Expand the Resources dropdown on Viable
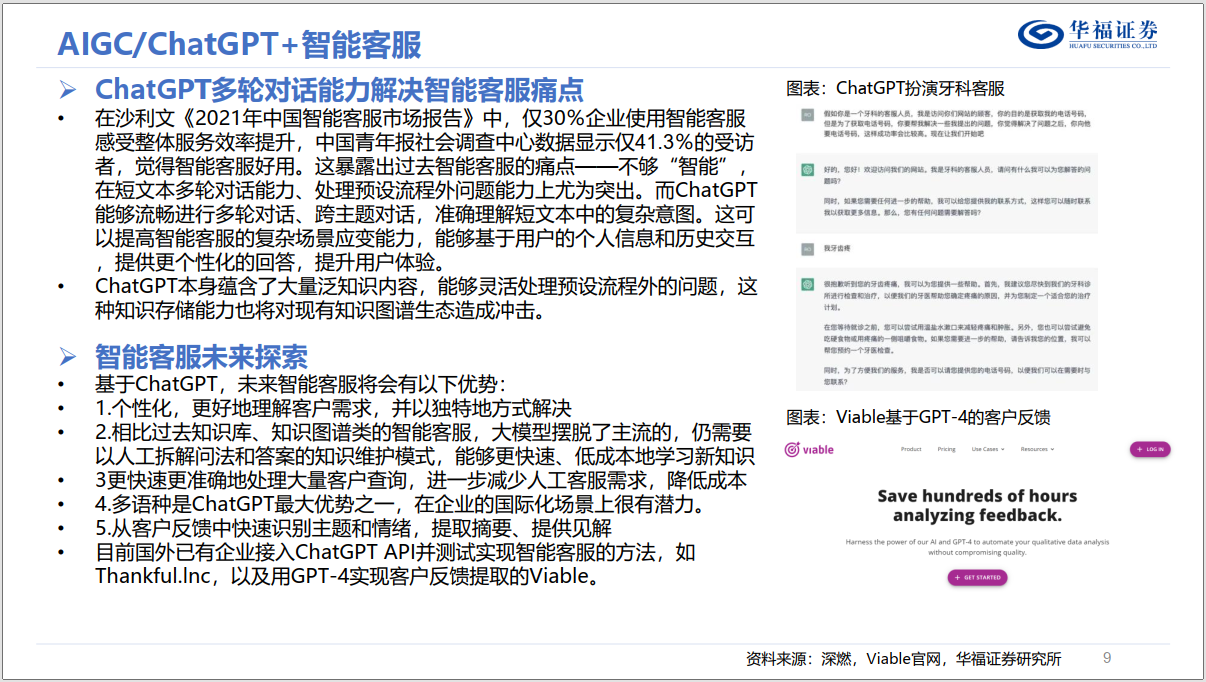 (1036, 449)
